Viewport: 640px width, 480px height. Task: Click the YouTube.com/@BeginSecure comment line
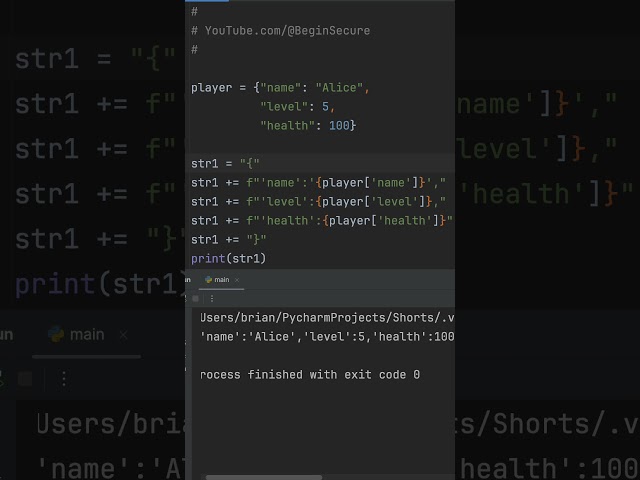point(281,31)
